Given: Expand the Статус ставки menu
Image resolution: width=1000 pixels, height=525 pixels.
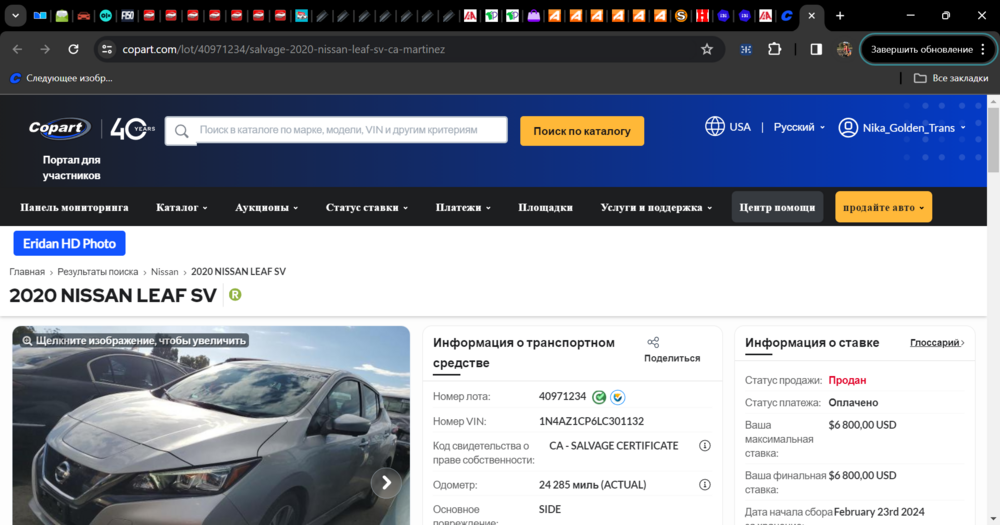Looking at the screenshot, I should [367, 207].
